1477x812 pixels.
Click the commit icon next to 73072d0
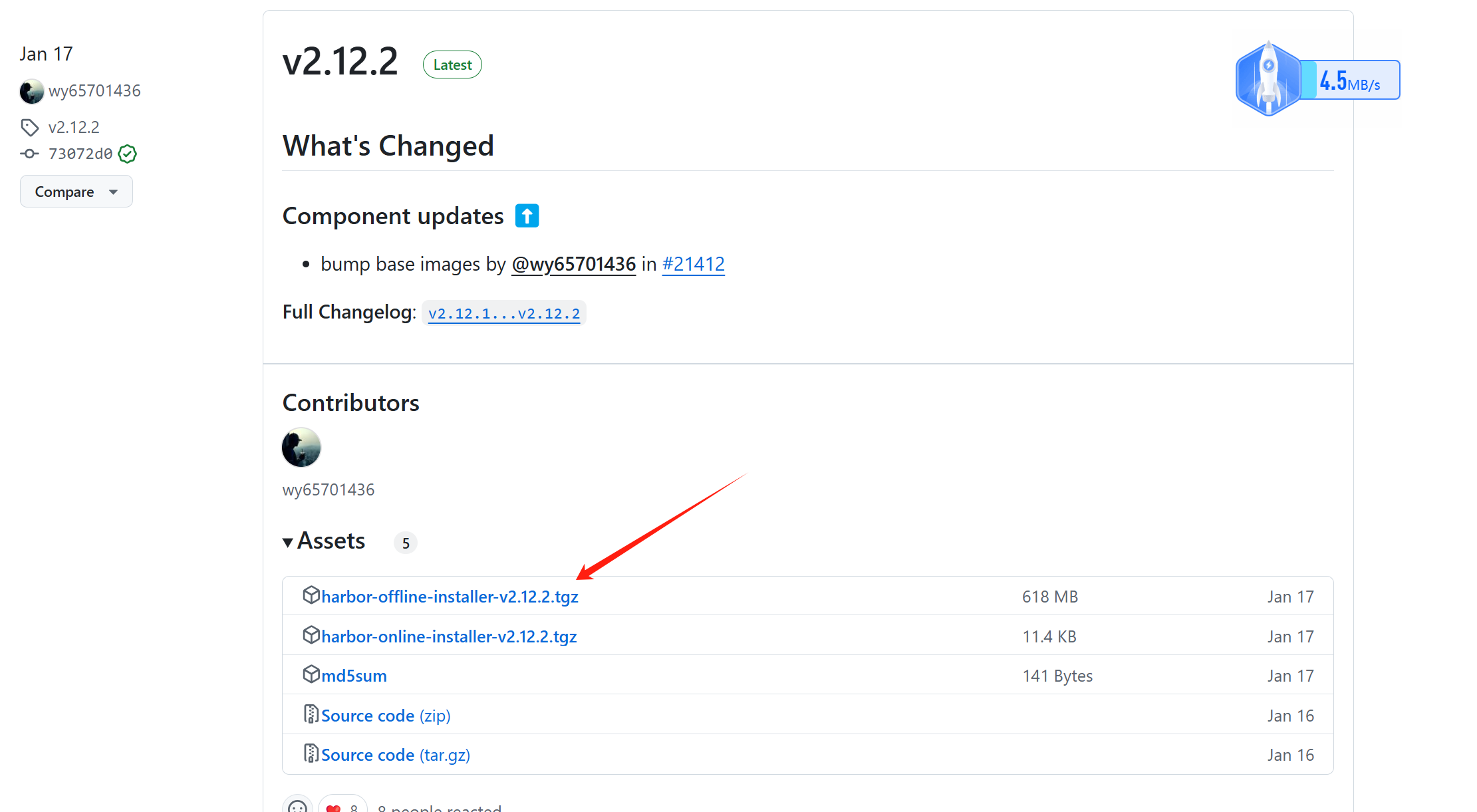click(29, 154)
